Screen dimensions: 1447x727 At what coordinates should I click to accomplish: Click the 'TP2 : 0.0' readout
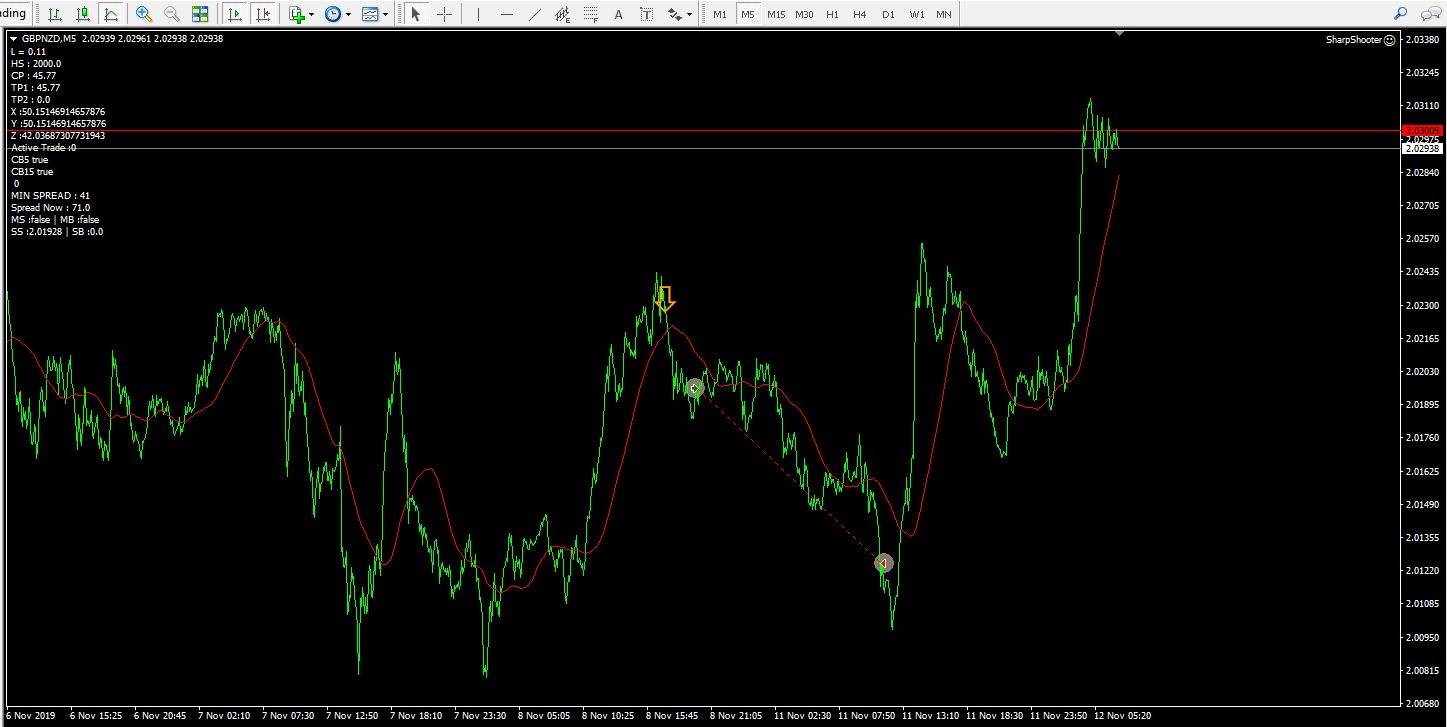pyautogui.click(x=30, y=100)
